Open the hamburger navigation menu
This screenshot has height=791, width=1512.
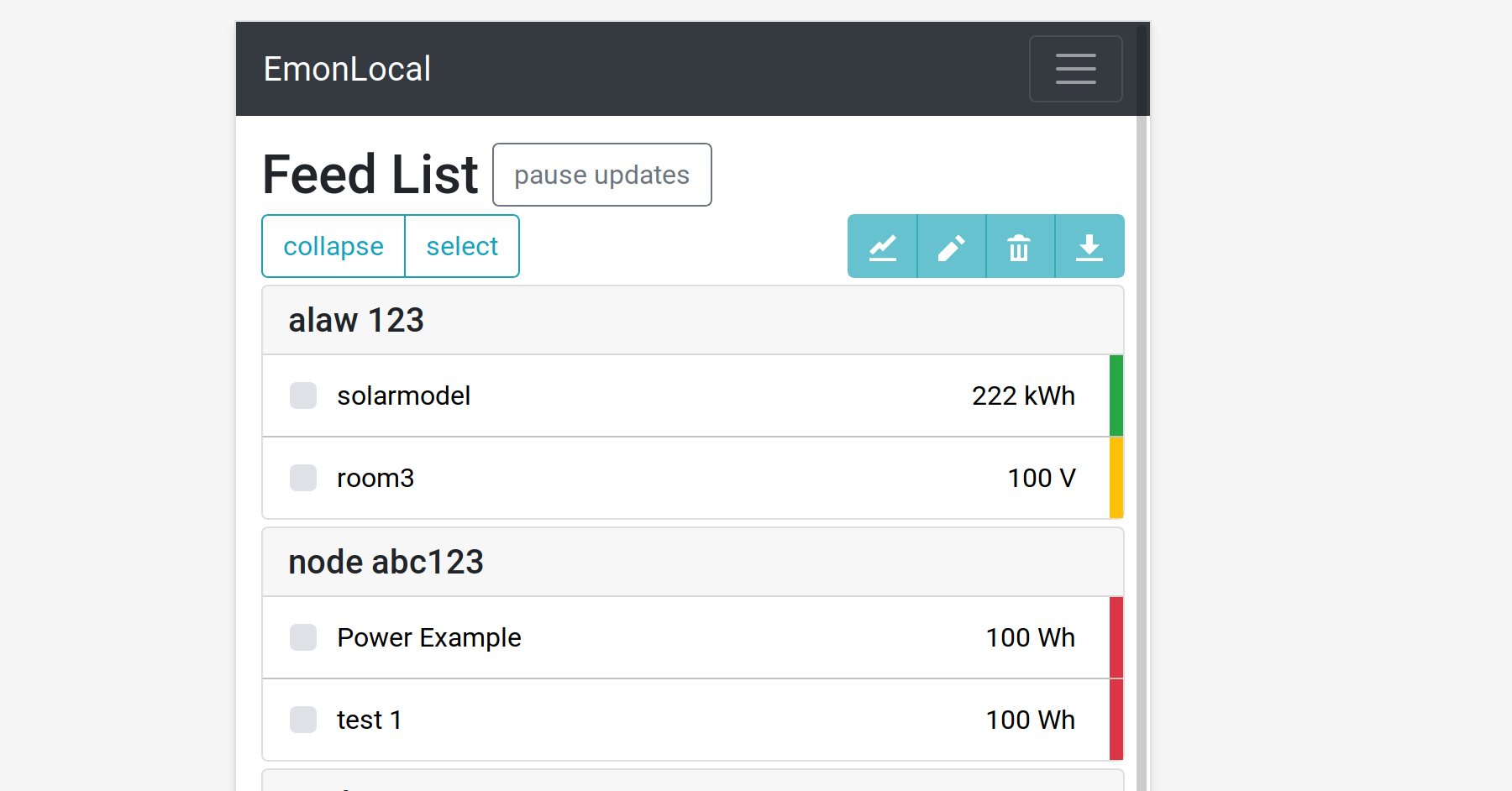(1075, 68)
